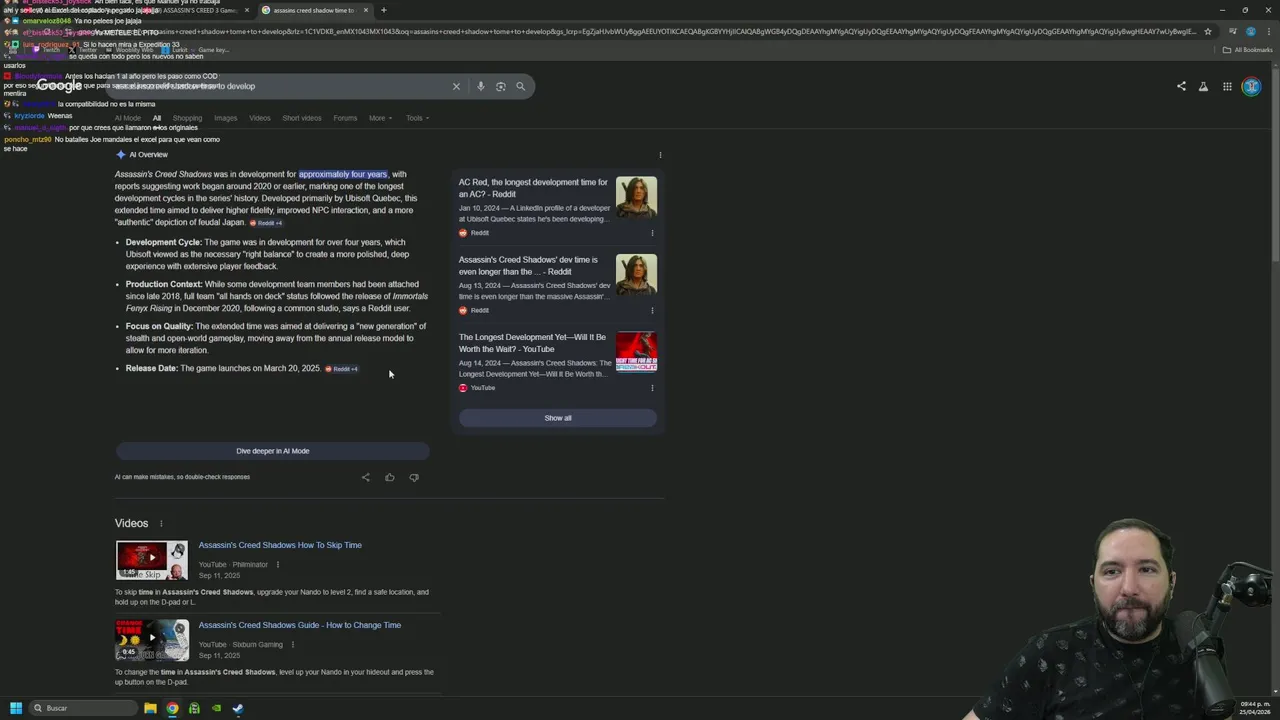Click Dive deeper in AI Mode button
The height and width of the screenshot is (720, 1280).
click(x=272, y=451)
